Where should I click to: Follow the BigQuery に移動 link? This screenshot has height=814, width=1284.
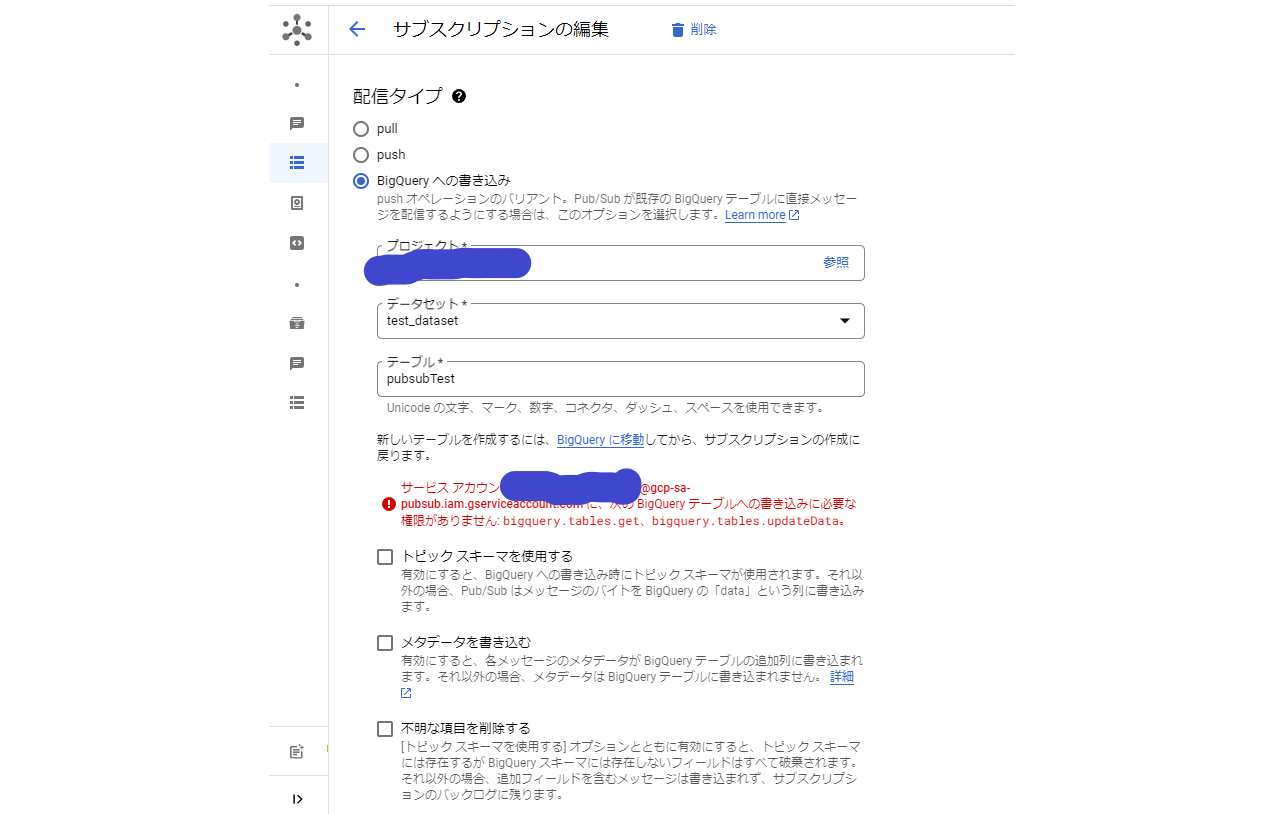pos(600,440)
